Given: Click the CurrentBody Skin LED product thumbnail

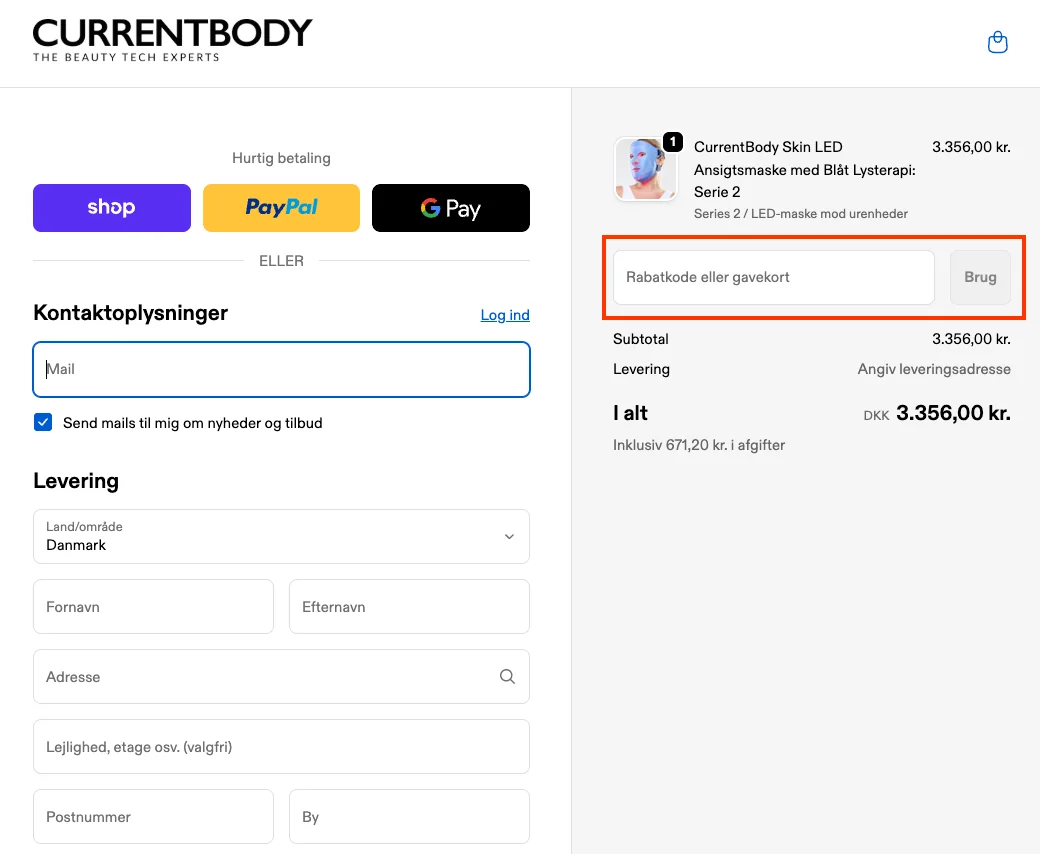Looking at the screenshot, I should (x=645, y=169).
